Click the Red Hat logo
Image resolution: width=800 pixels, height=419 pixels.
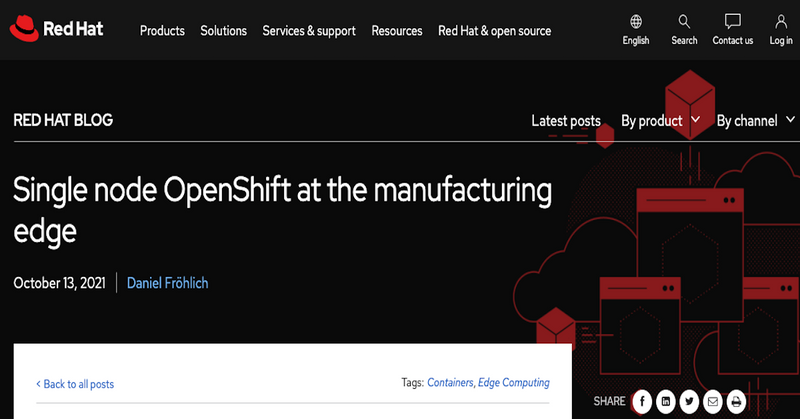(57, 29)
